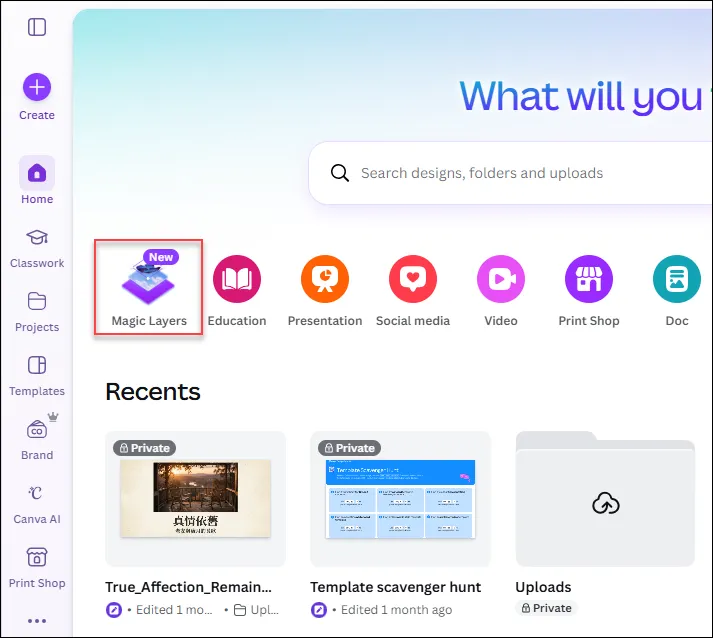
Task: Open Templates in the sidebar
Action: click(37, 377)
